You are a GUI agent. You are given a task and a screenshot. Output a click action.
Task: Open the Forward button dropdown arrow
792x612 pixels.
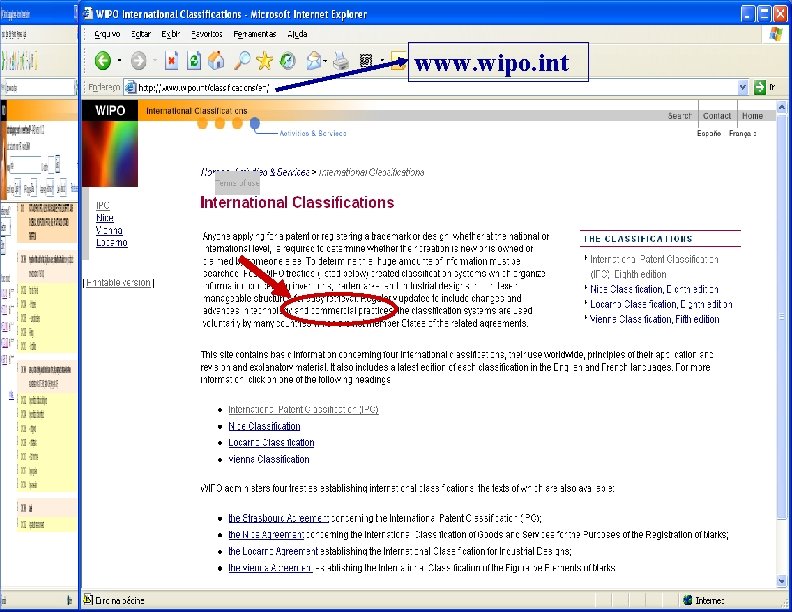click(x=155, y=61)
